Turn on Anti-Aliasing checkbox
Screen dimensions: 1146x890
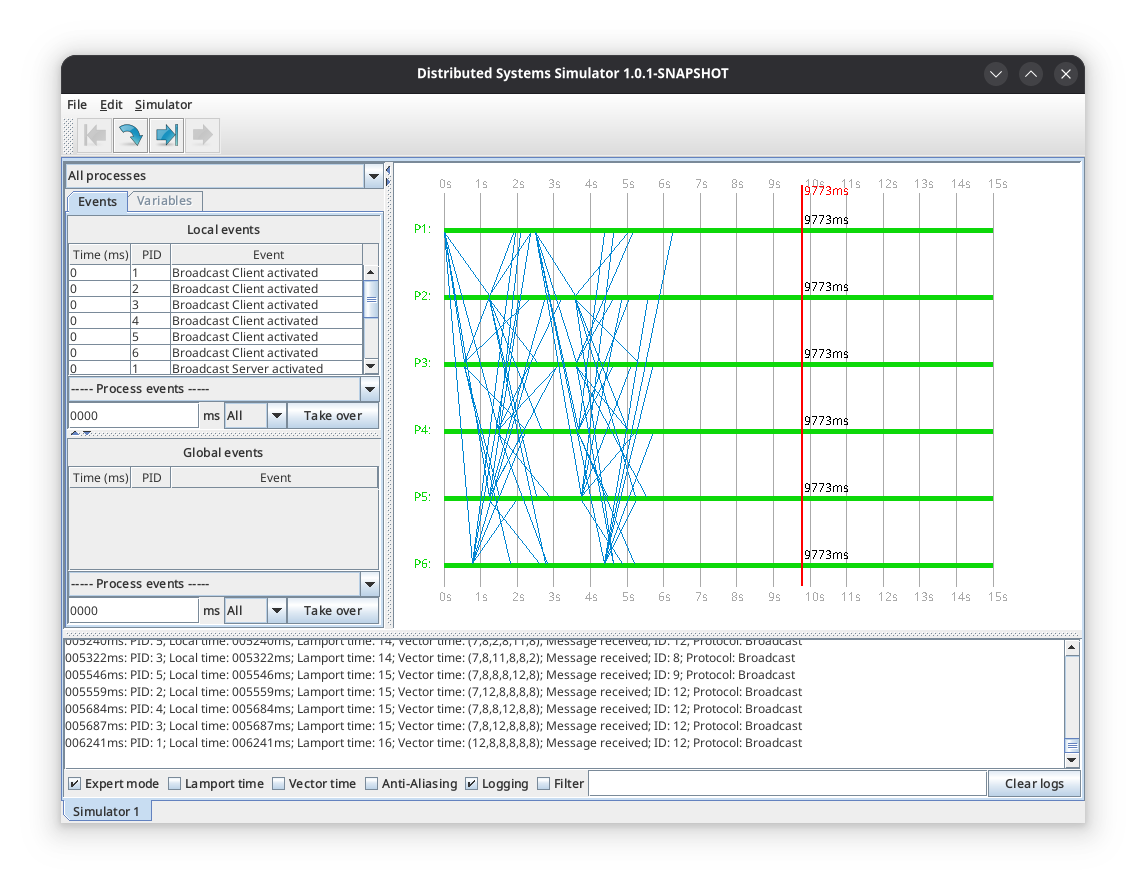pyautogui.click(x=372, y=784)
